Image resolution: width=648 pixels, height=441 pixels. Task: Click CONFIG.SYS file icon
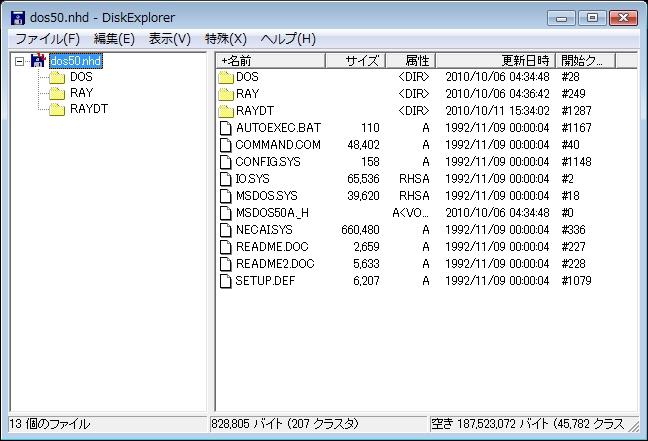(226, 162)
